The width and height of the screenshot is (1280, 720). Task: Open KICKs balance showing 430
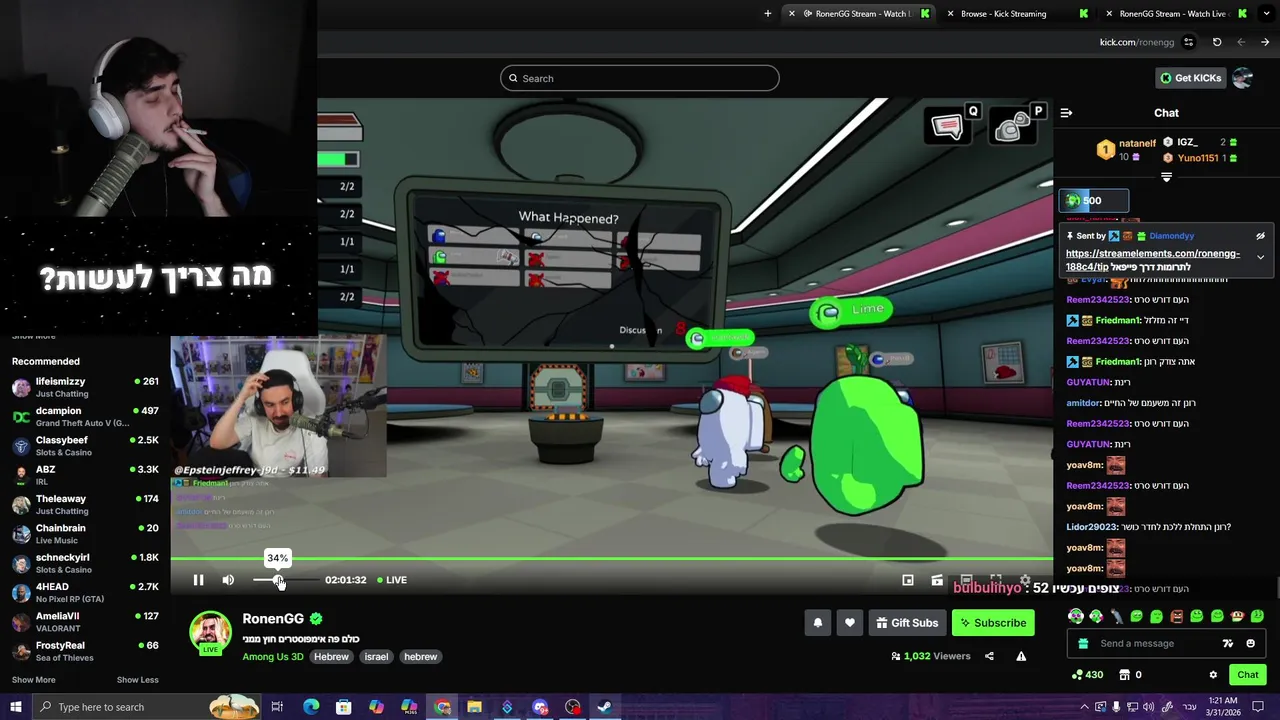(x=1086, y=675)
